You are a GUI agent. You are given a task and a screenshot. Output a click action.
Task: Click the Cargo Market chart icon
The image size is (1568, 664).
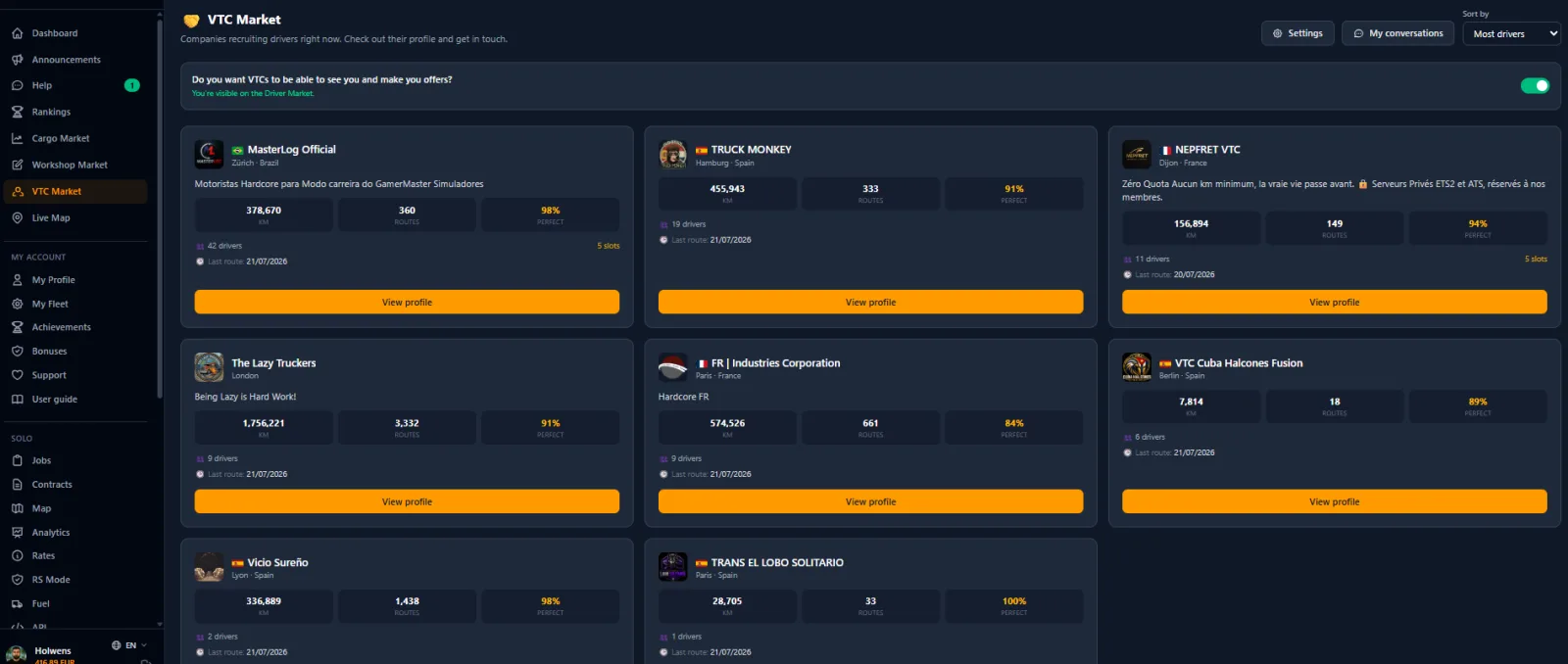click(17, 138)
